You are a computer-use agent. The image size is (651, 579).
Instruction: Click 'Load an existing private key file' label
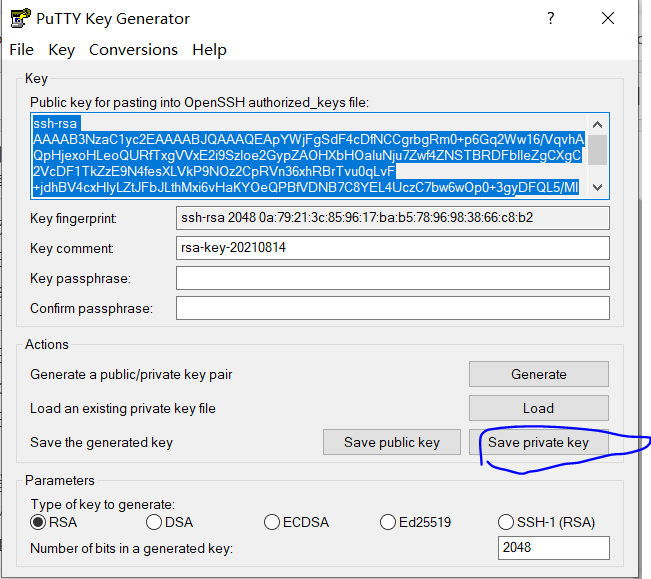(123, 408)
